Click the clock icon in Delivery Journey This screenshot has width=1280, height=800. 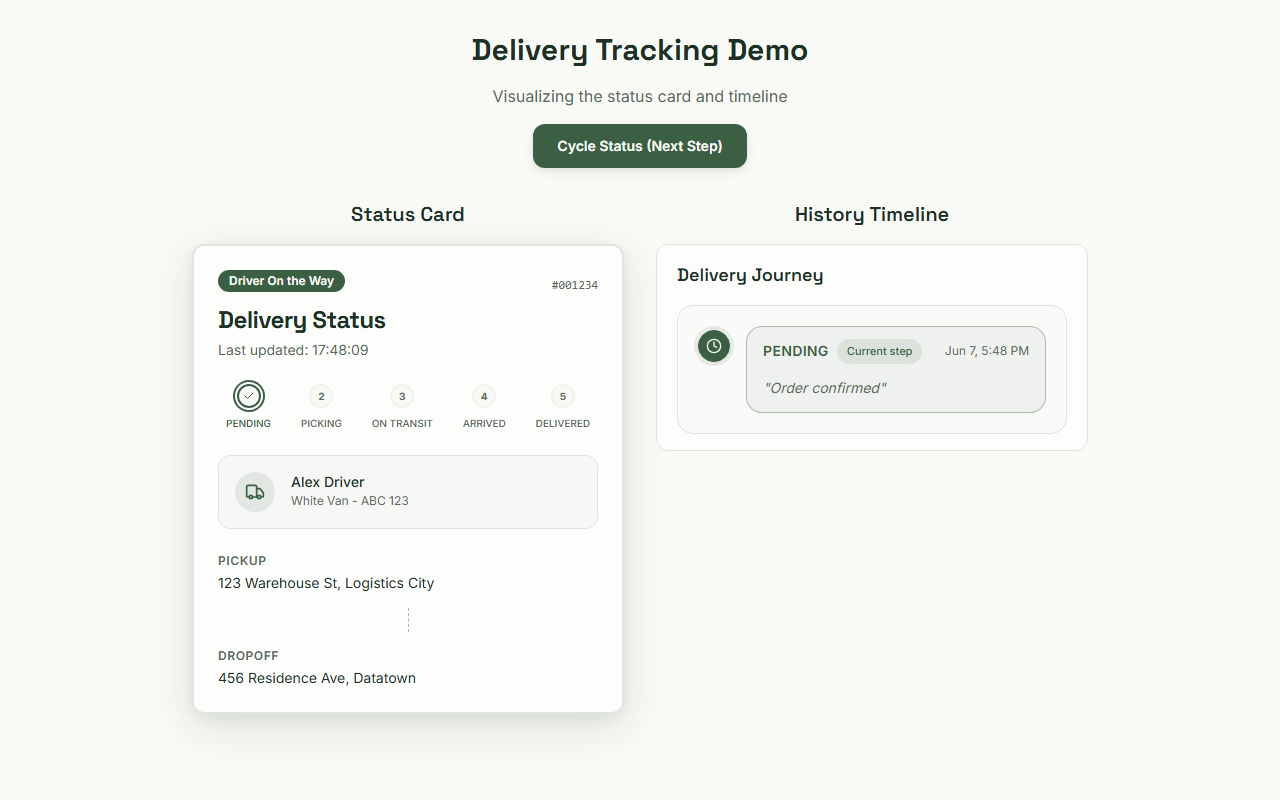coord(714,346)
